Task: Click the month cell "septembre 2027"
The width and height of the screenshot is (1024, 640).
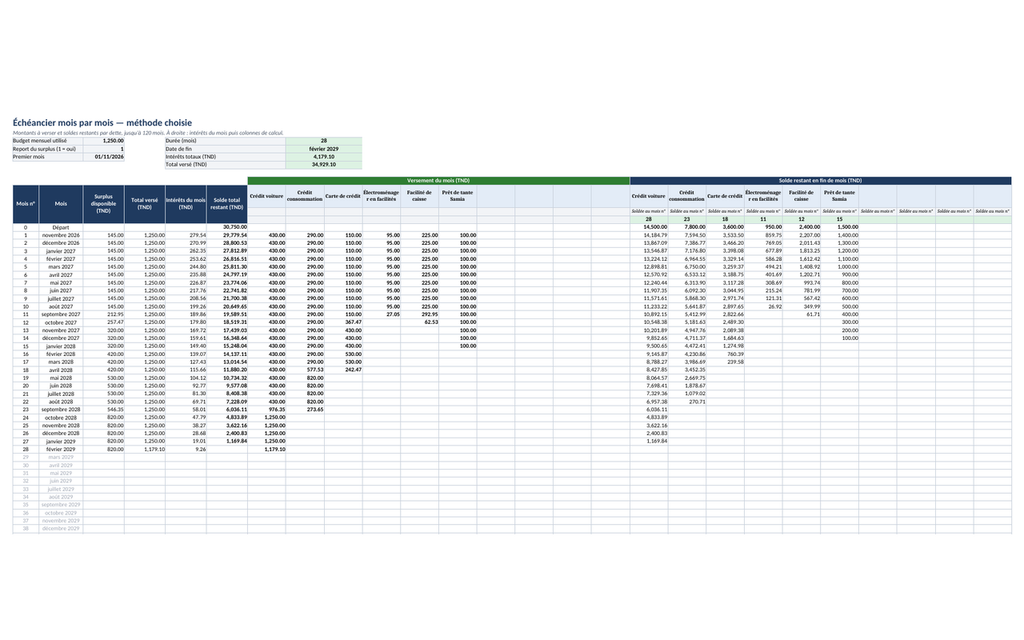Action: 61,314
